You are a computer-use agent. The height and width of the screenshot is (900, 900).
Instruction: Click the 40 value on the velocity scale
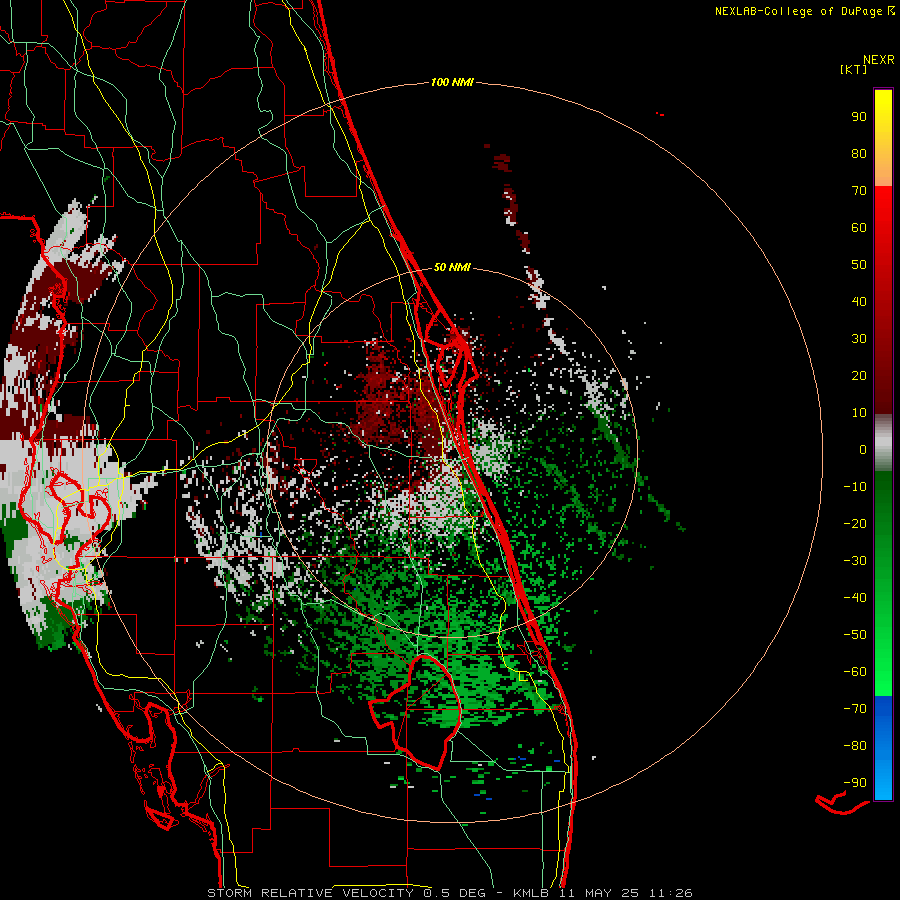(x=859, y=302)
